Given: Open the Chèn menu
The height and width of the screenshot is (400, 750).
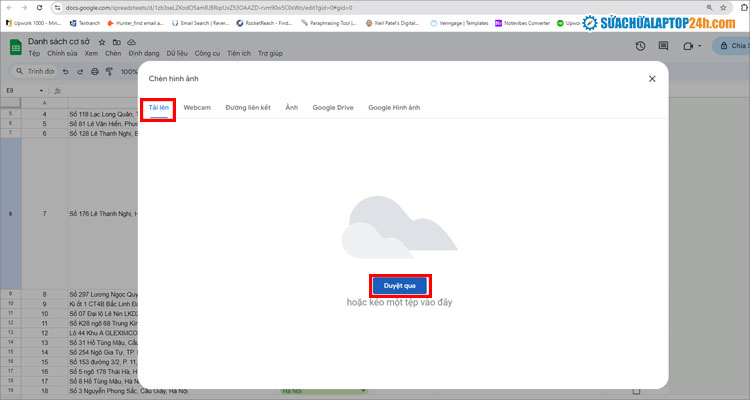Looking at the screenshot, I should (x=113, y=53).
